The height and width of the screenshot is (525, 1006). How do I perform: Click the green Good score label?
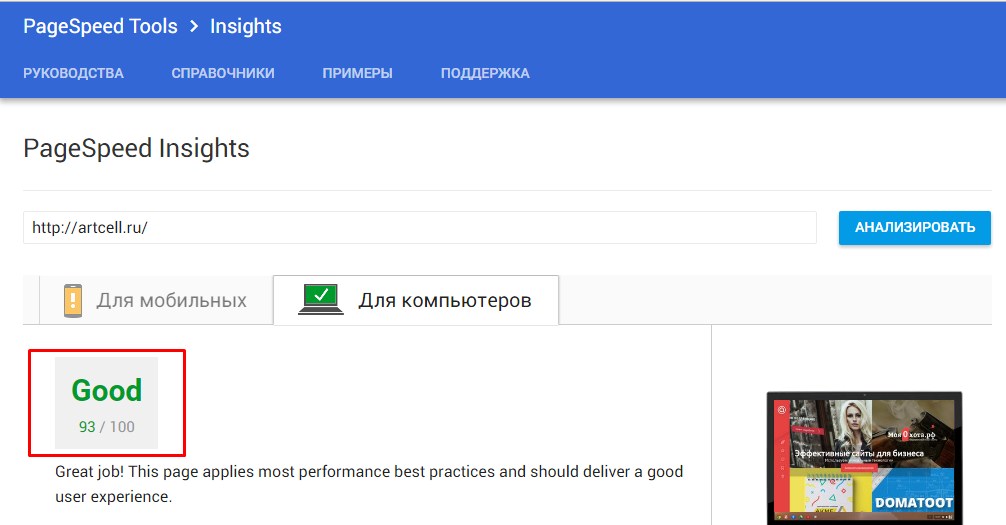107,390
